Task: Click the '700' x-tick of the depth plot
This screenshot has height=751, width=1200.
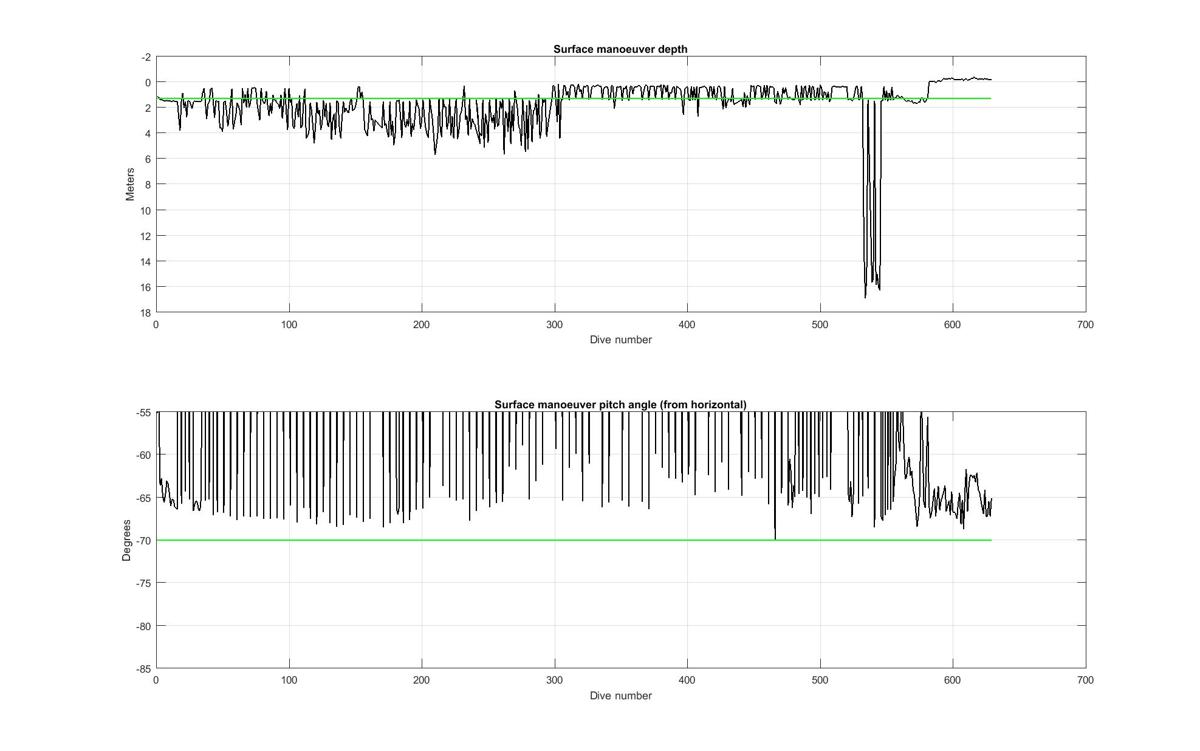Action: [1086, 325]
